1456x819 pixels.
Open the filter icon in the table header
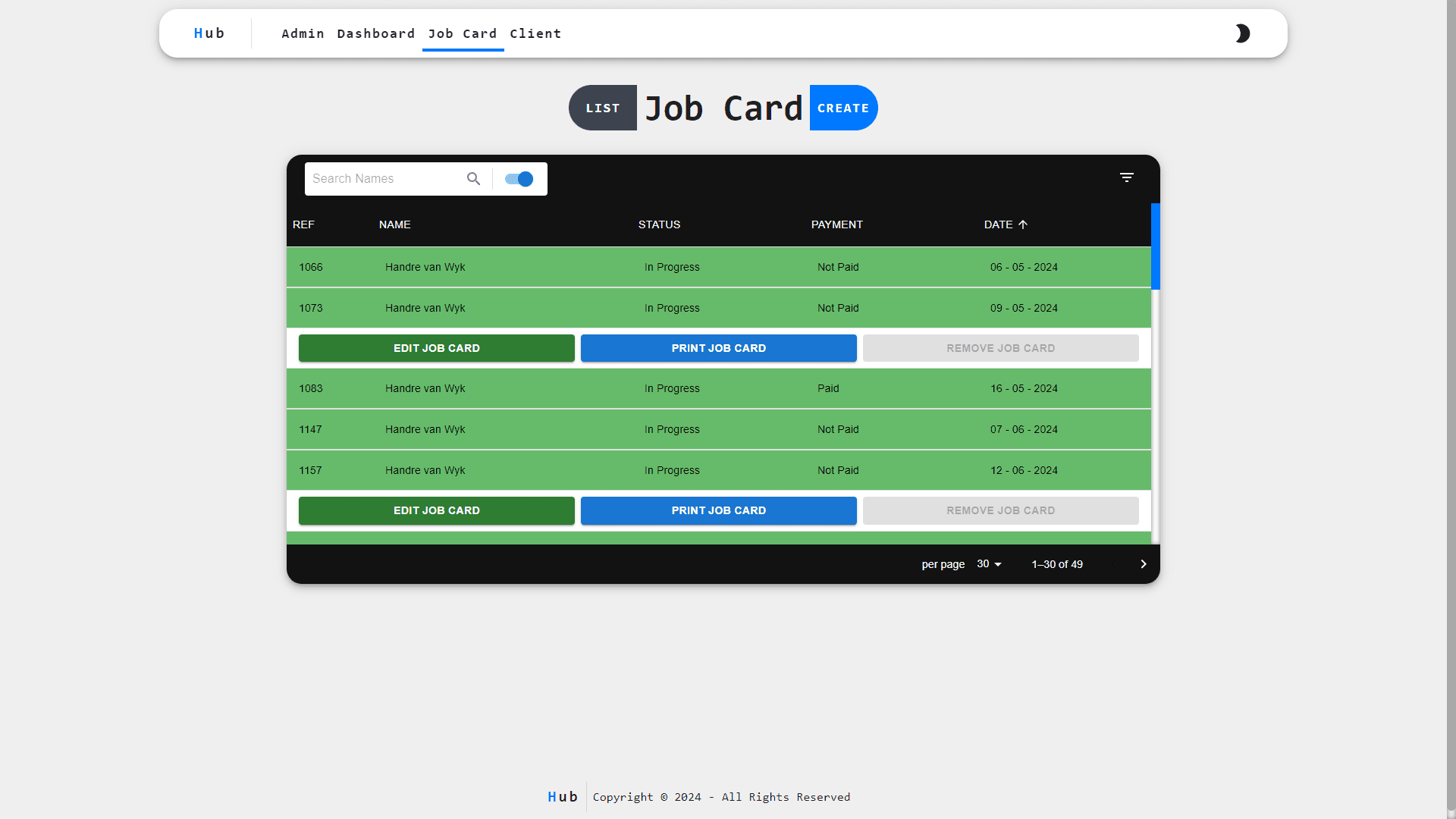[x=1127, y=177]
